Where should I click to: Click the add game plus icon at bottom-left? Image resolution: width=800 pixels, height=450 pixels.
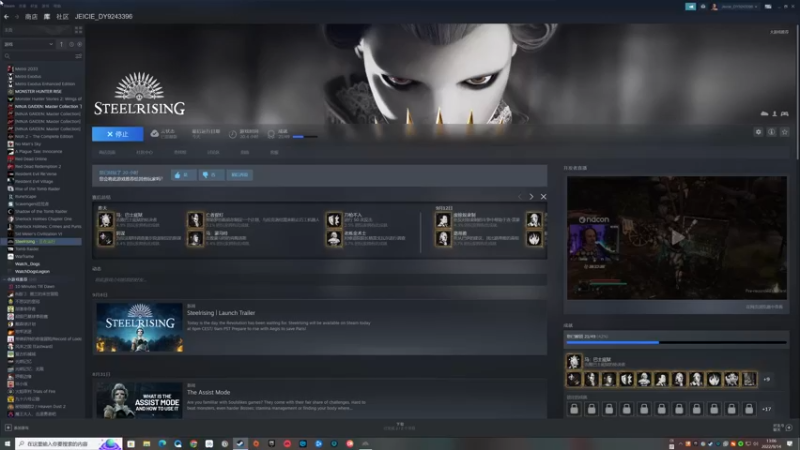point(8,428)
